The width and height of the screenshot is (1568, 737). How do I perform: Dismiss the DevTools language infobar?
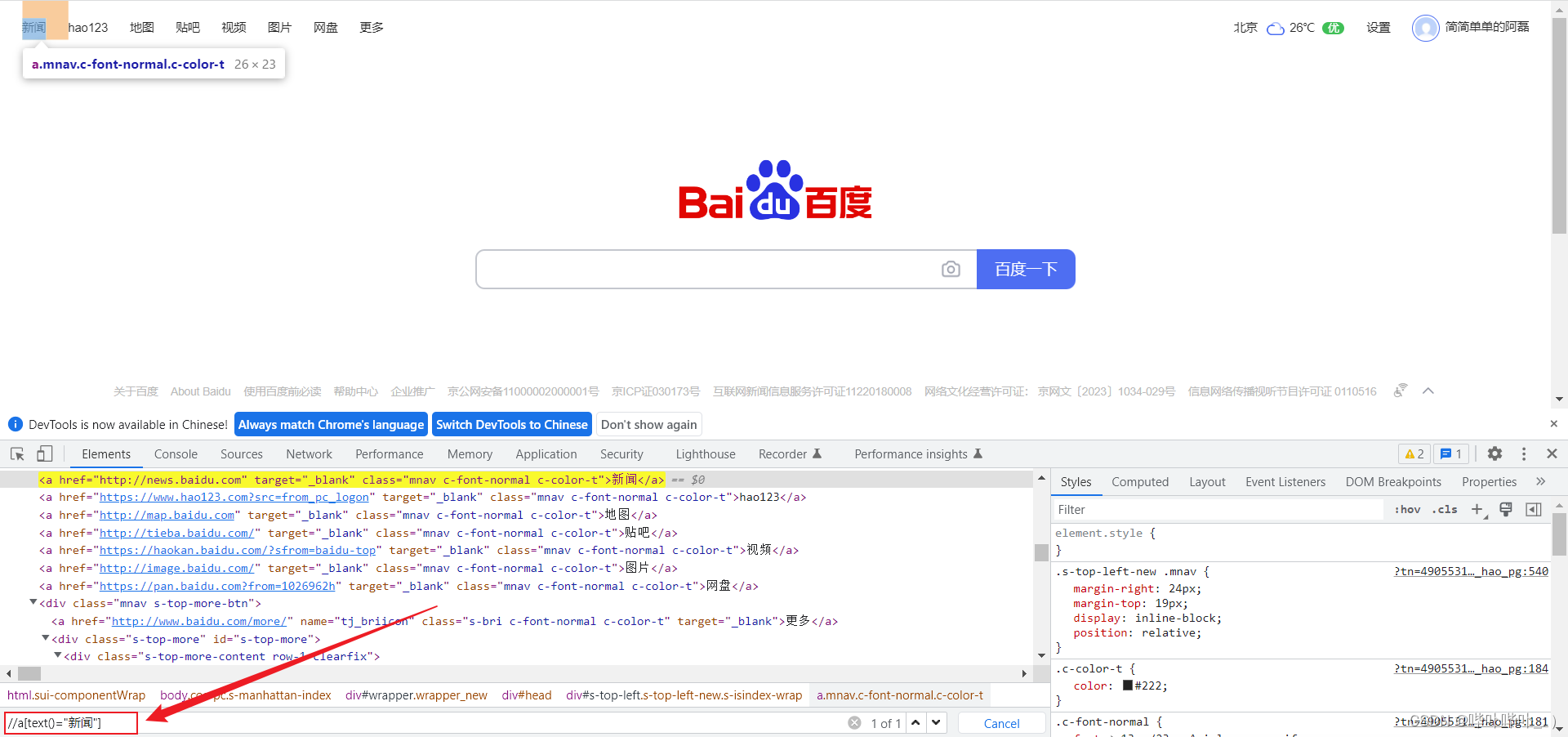point(1554,423)
